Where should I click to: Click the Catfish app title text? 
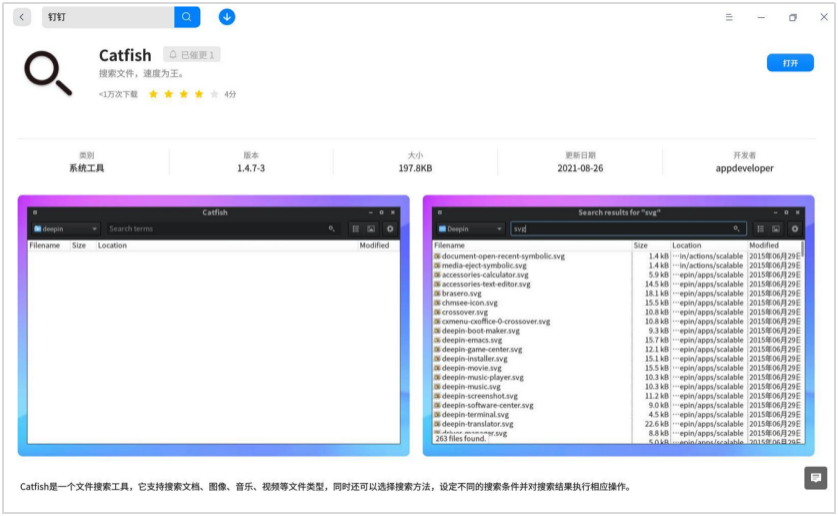[x=125, y=55]
